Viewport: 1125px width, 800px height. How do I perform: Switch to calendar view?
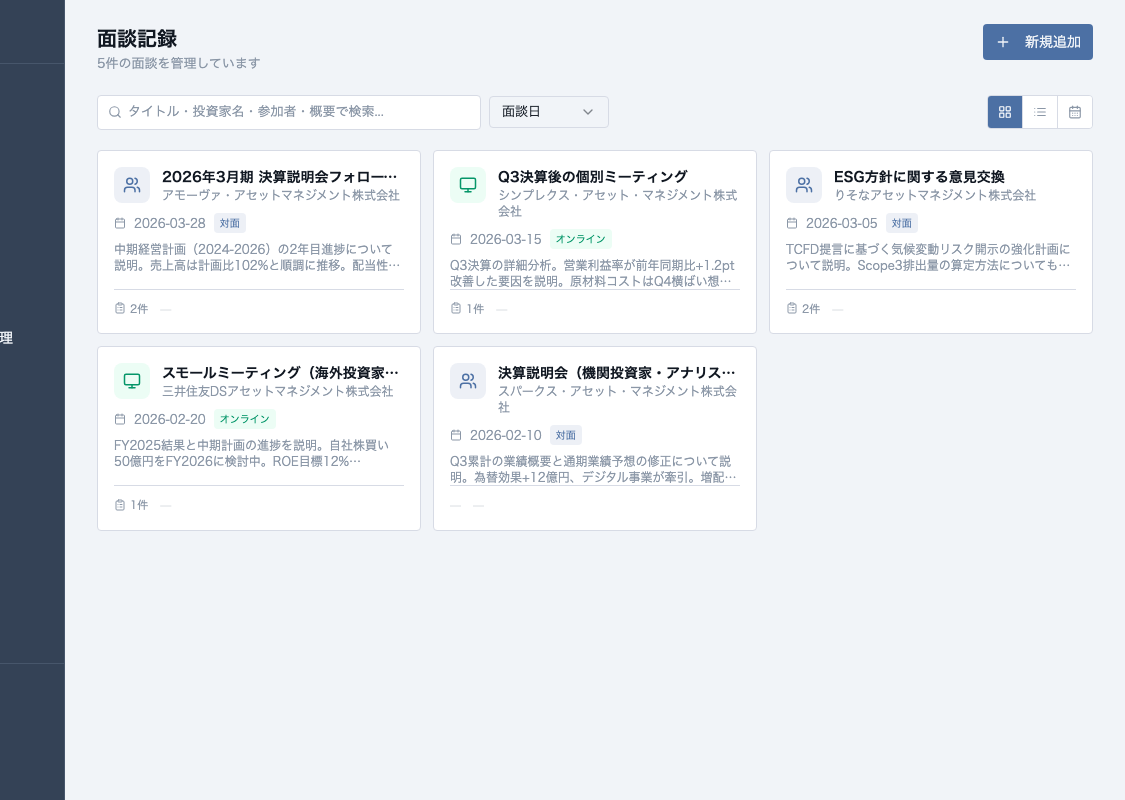click(x=1075, y=112)
